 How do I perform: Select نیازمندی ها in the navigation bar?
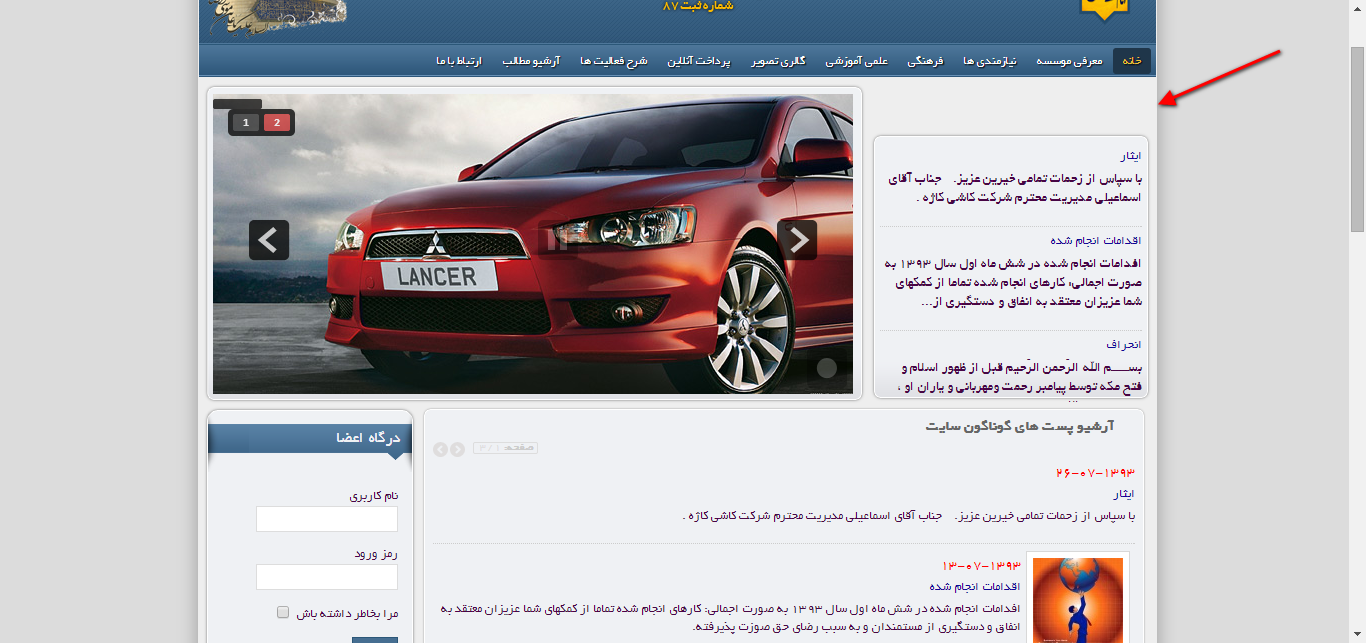point(990,61)
